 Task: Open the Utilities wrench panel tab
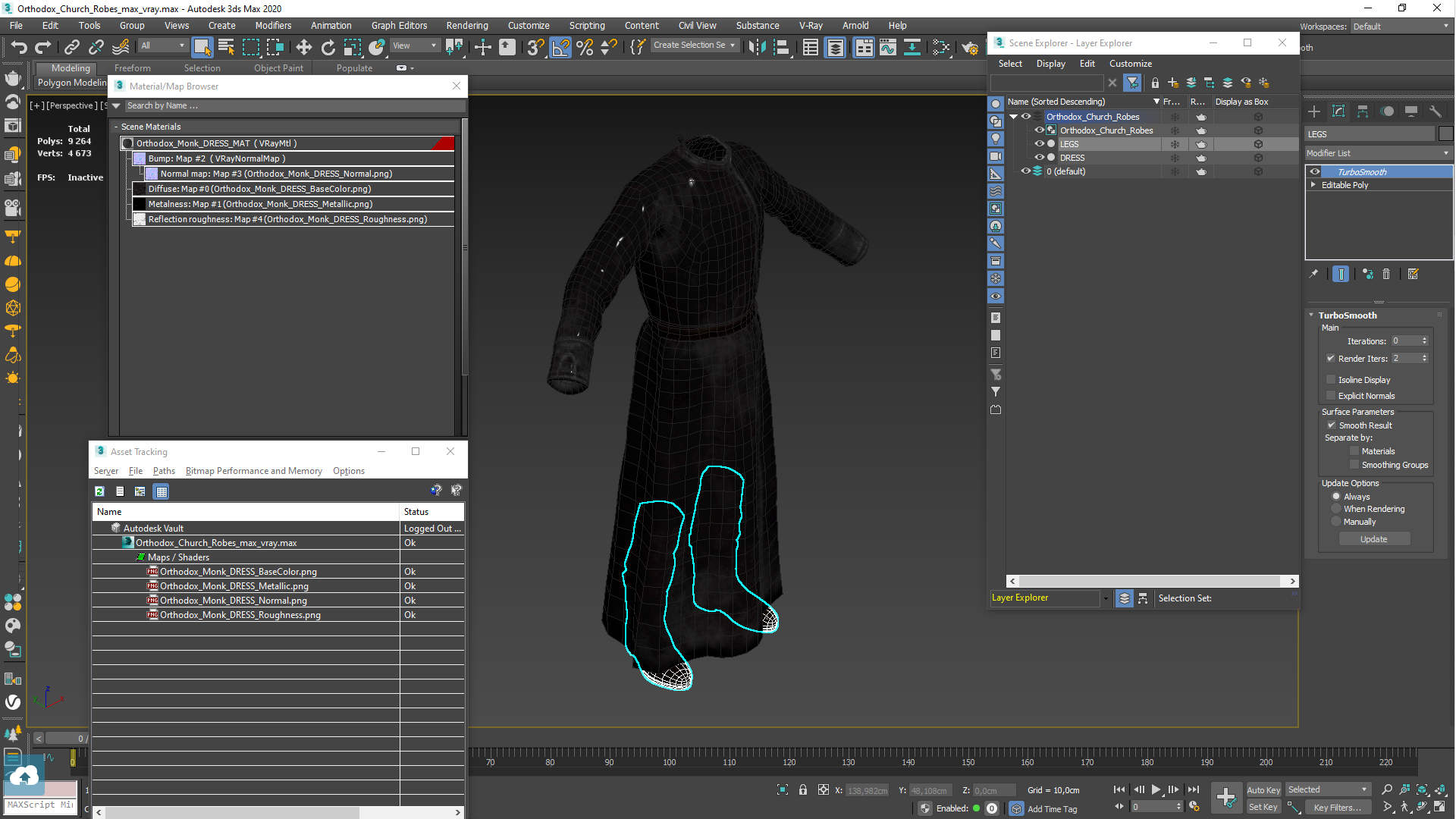[1435, 111]
